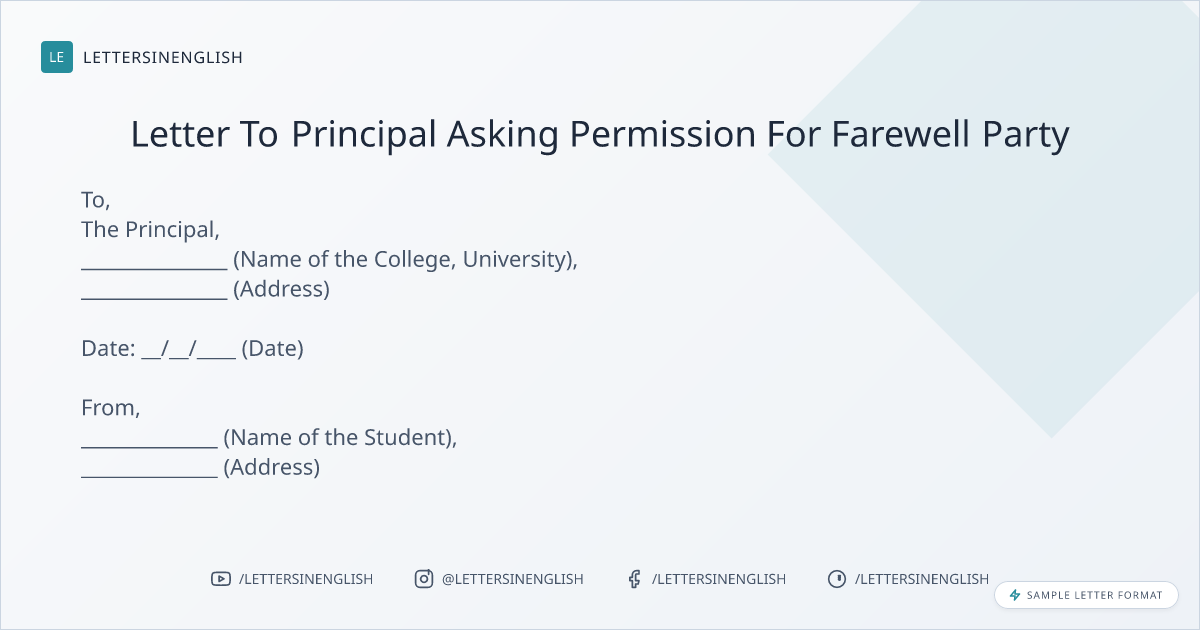1200x630 pixels.
Task: Click the YouTube icon in footer
Action: click(x=221, y=579)
